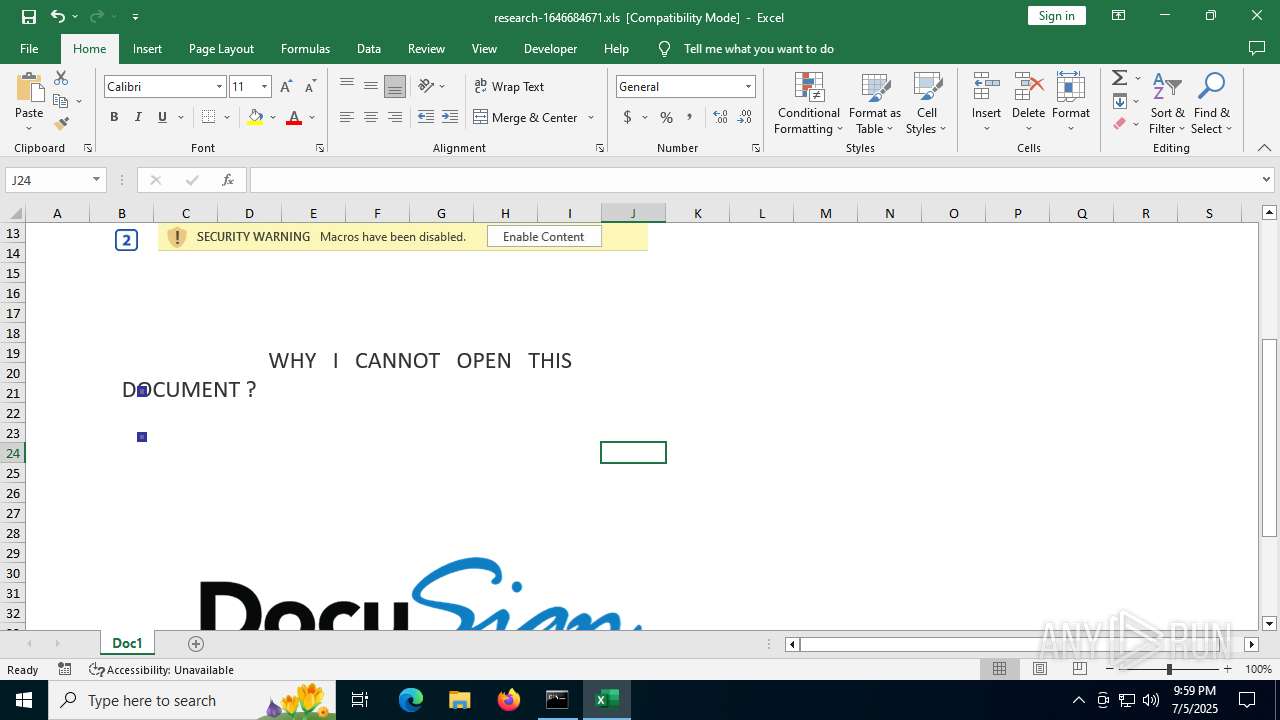Screen dimensions: 1280x720
Task: Apply Comma Style format
Action: 689,117
